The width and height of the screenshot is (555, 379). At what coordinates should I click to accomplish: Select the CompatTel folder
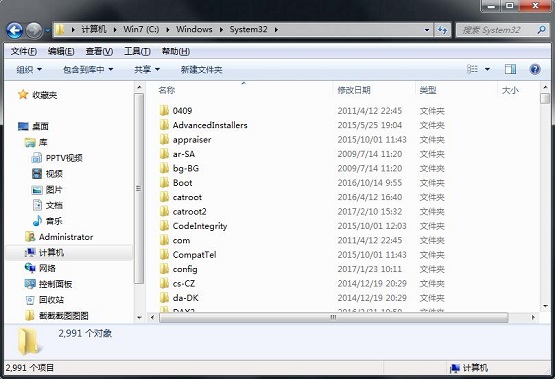(x=194, y=255)
